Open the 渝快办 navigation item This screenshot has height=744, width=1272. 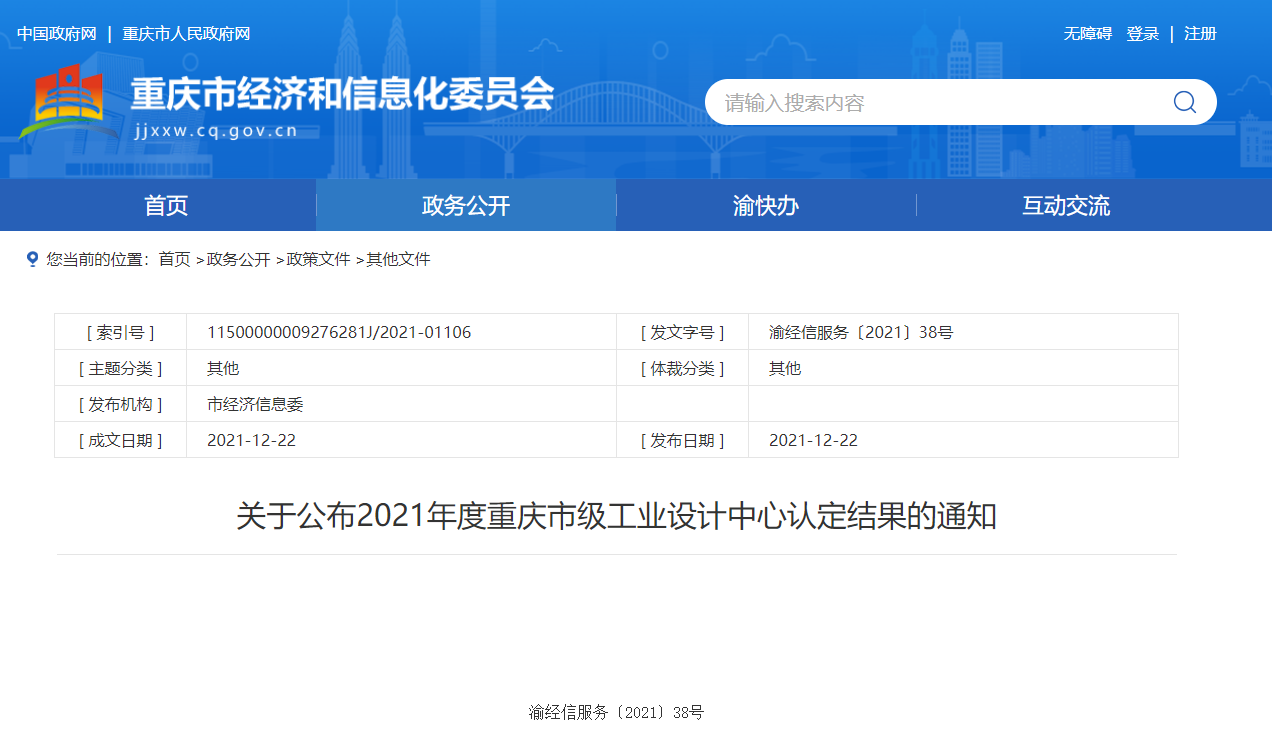[766, 206]
